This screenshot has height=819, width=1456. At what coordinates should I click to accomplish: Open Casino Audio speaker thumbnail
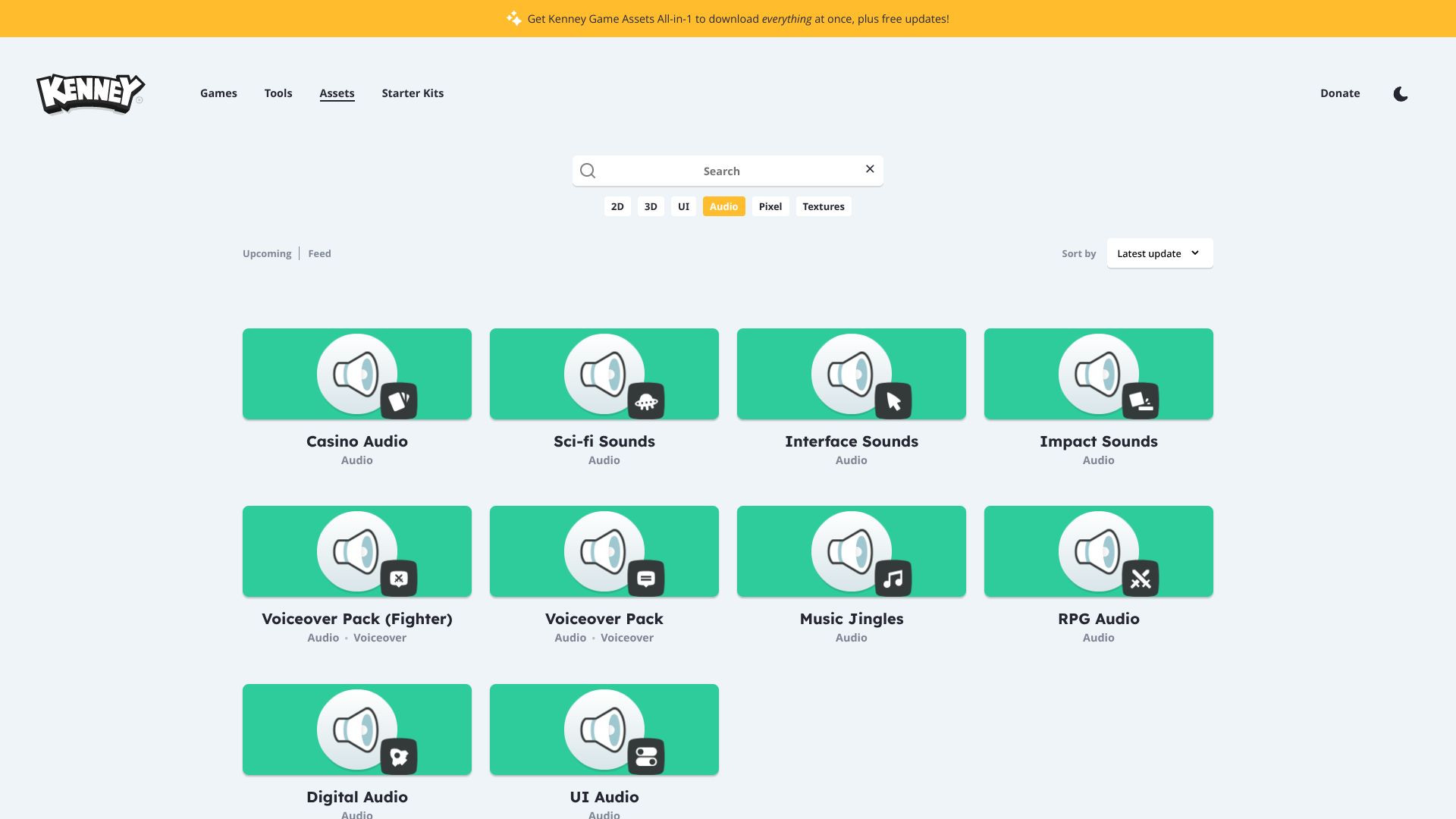pos(357,374)
